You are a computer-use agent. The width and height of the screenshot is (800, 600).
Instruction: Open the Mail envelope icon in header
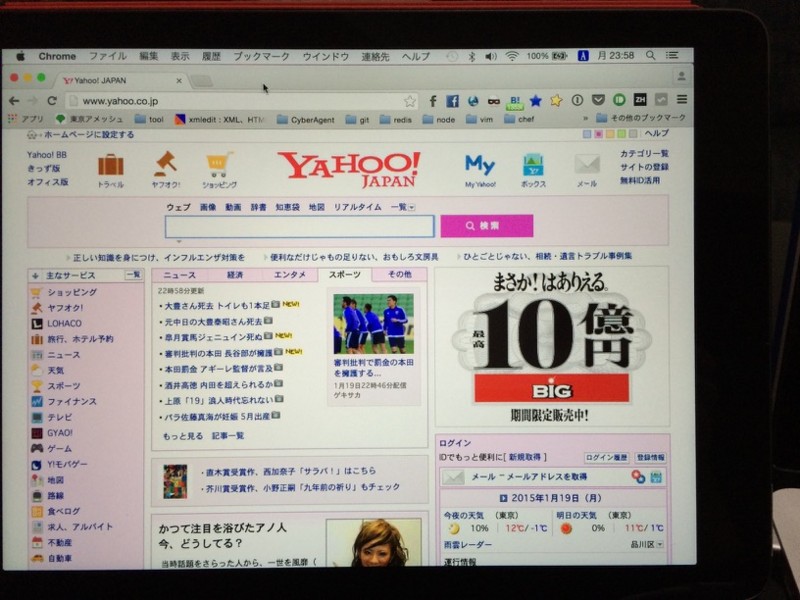(587, 165)
